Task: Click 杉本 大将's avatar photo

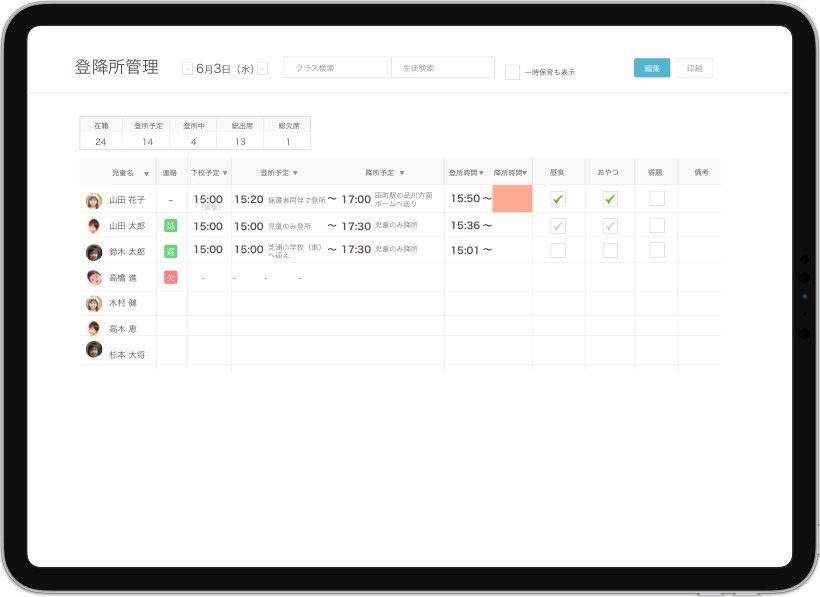Action: (x=94, y=350)
